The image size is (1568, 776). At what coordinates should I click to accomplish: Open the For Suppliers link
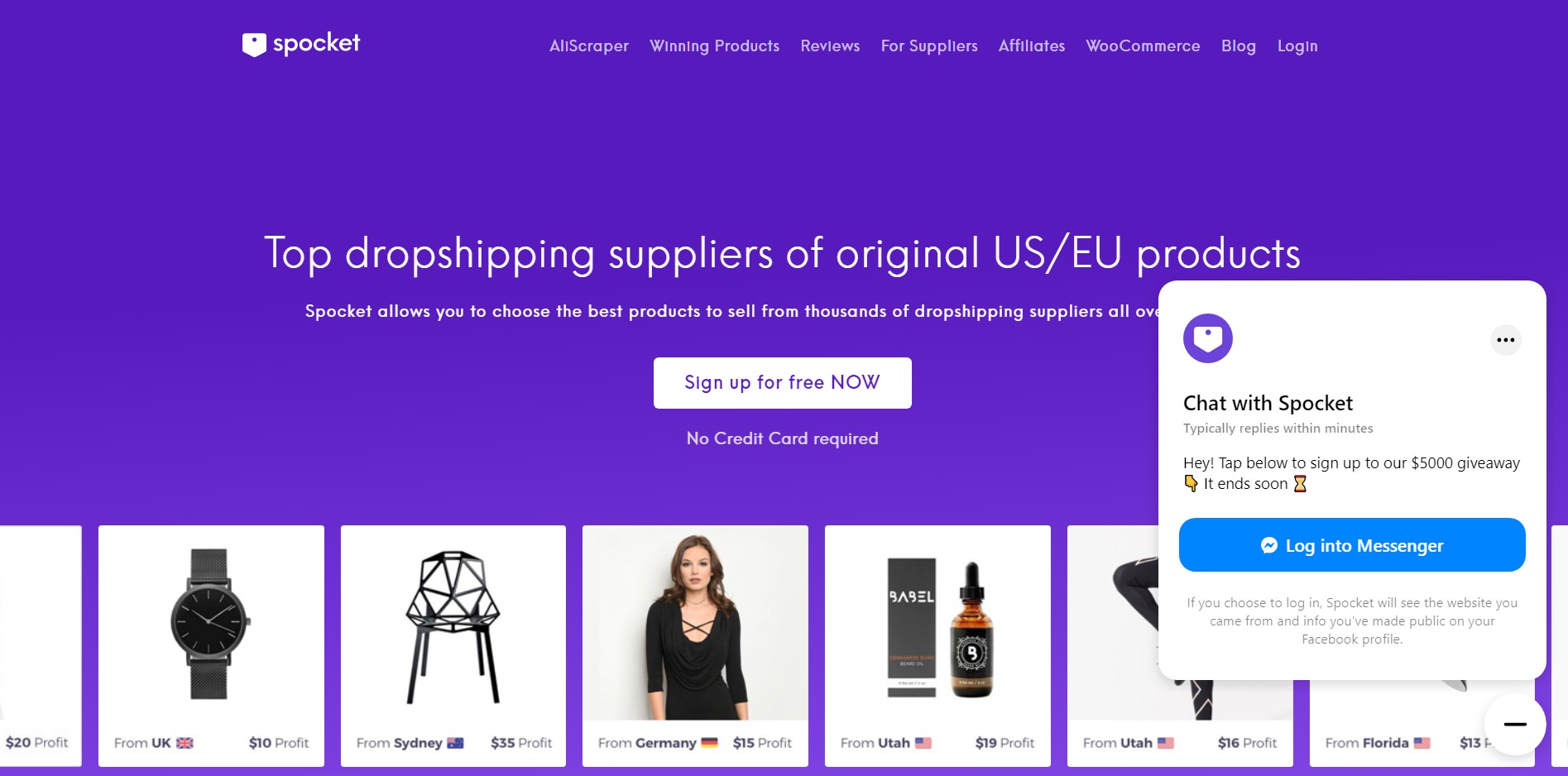[929, 46]
